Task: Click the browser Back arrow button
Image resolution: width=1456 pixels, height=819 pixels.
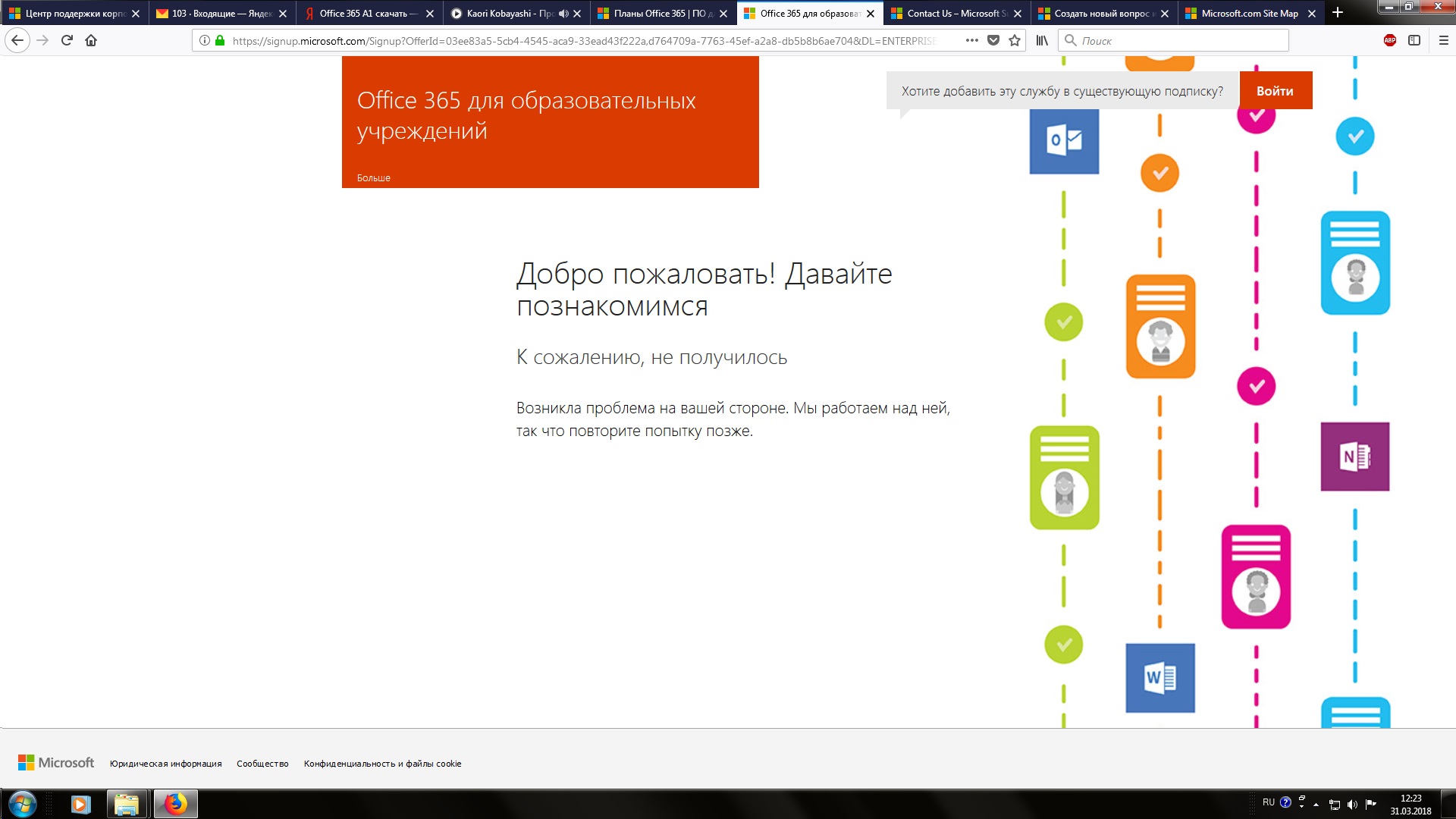Action: 17,40
